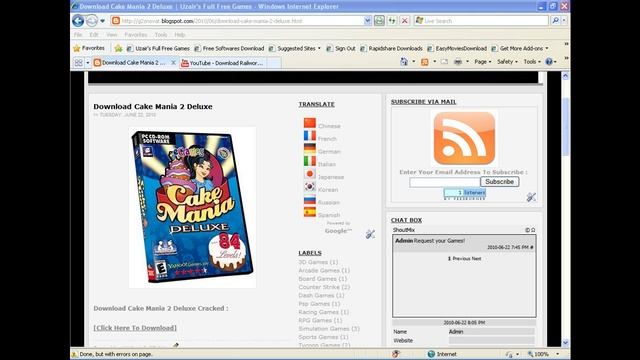Translate page via Korean flag
This screenshot has height=360, width=640.
point(310,187)
